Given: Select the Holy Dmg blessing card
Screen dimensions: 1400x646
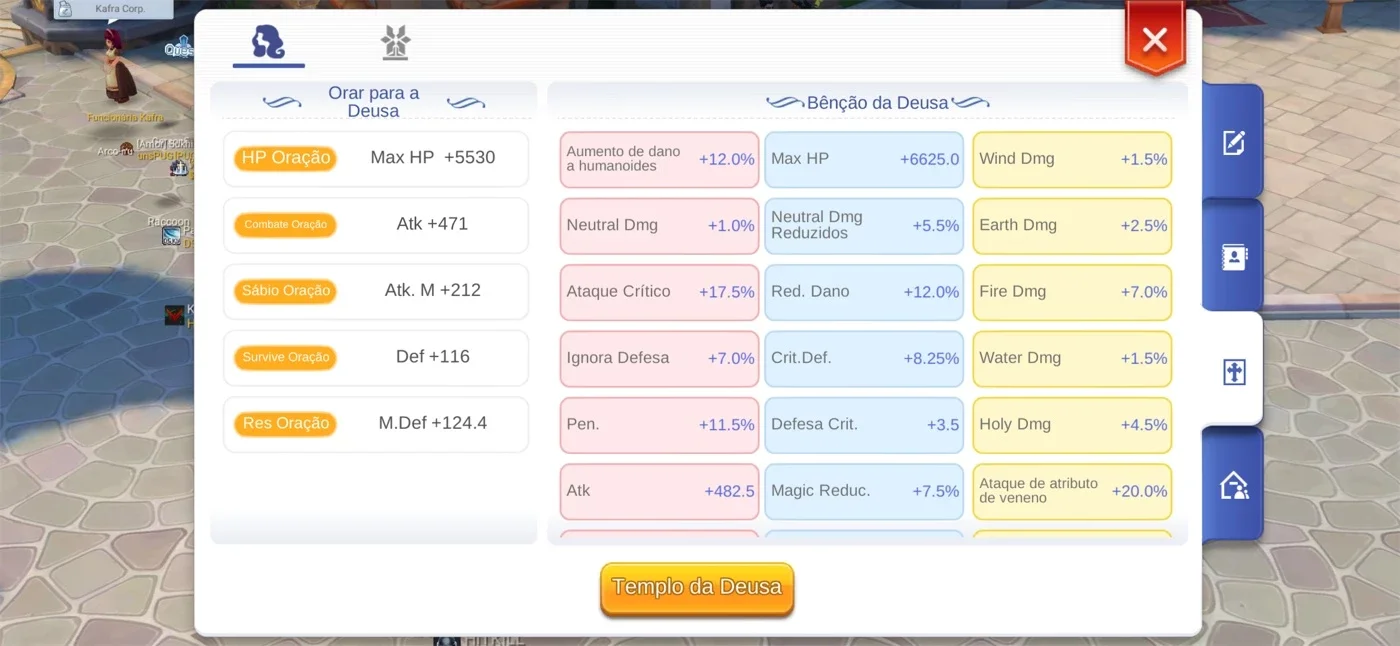Looking at the screenshot, I should pyautogui.click(x=1072, y=425).
